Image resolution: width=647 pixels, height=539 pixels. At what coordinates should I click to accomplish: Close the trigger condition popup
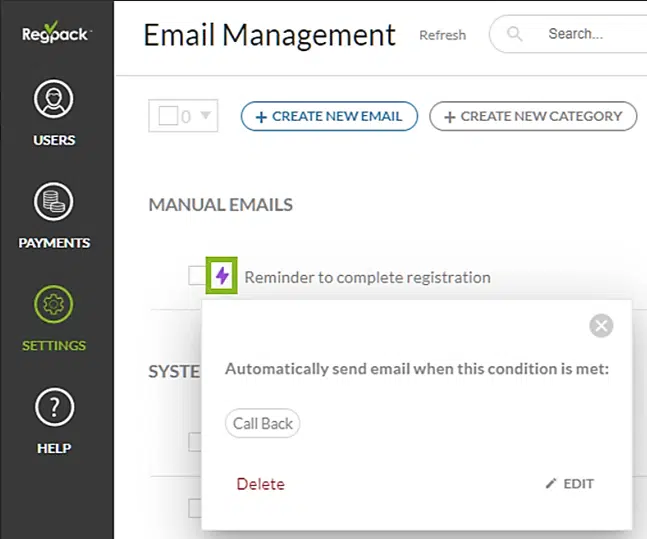click(x=600, y=325)
